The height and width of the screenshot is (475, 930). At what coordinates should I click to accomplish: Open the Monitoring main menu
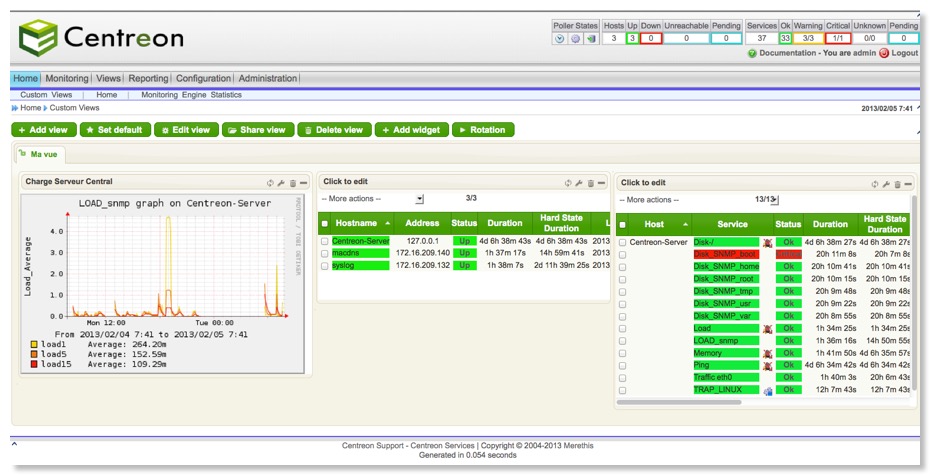pyautogui.click(x=66, y=78)
